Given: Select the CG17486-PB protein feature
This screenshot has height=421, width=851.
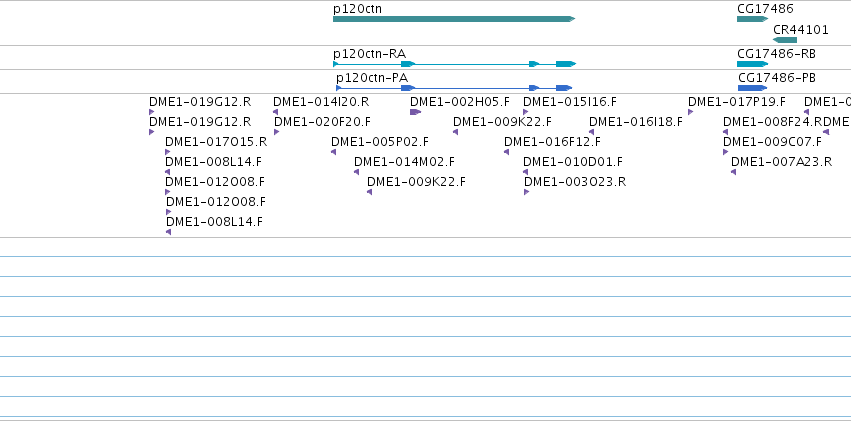Looking at the screenshot, I should pos(753,88).
